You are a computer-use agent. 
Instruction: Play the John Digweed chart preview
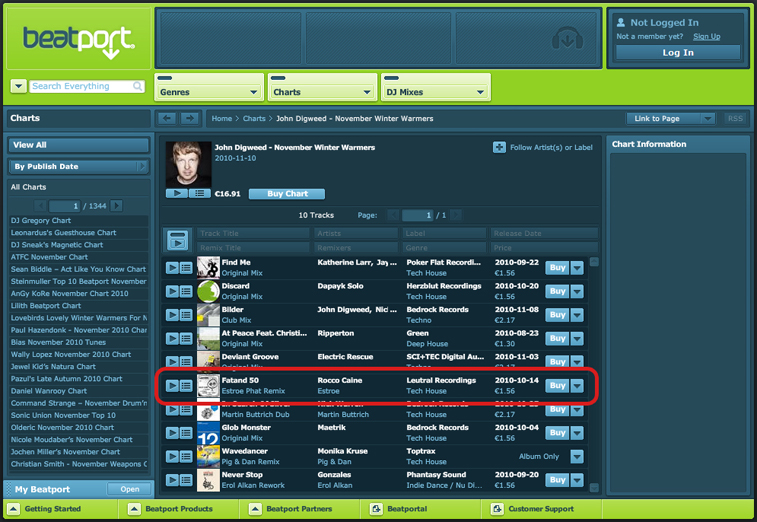tap(175, 194)
